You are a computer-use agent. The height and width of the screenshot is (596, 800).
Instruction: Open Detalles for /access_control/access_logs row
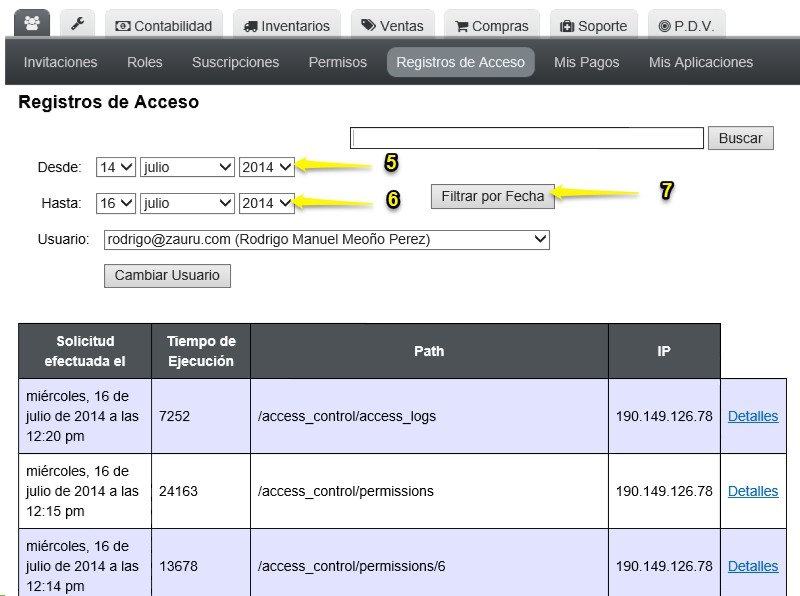pyautogui.click(x=753, y=416)
